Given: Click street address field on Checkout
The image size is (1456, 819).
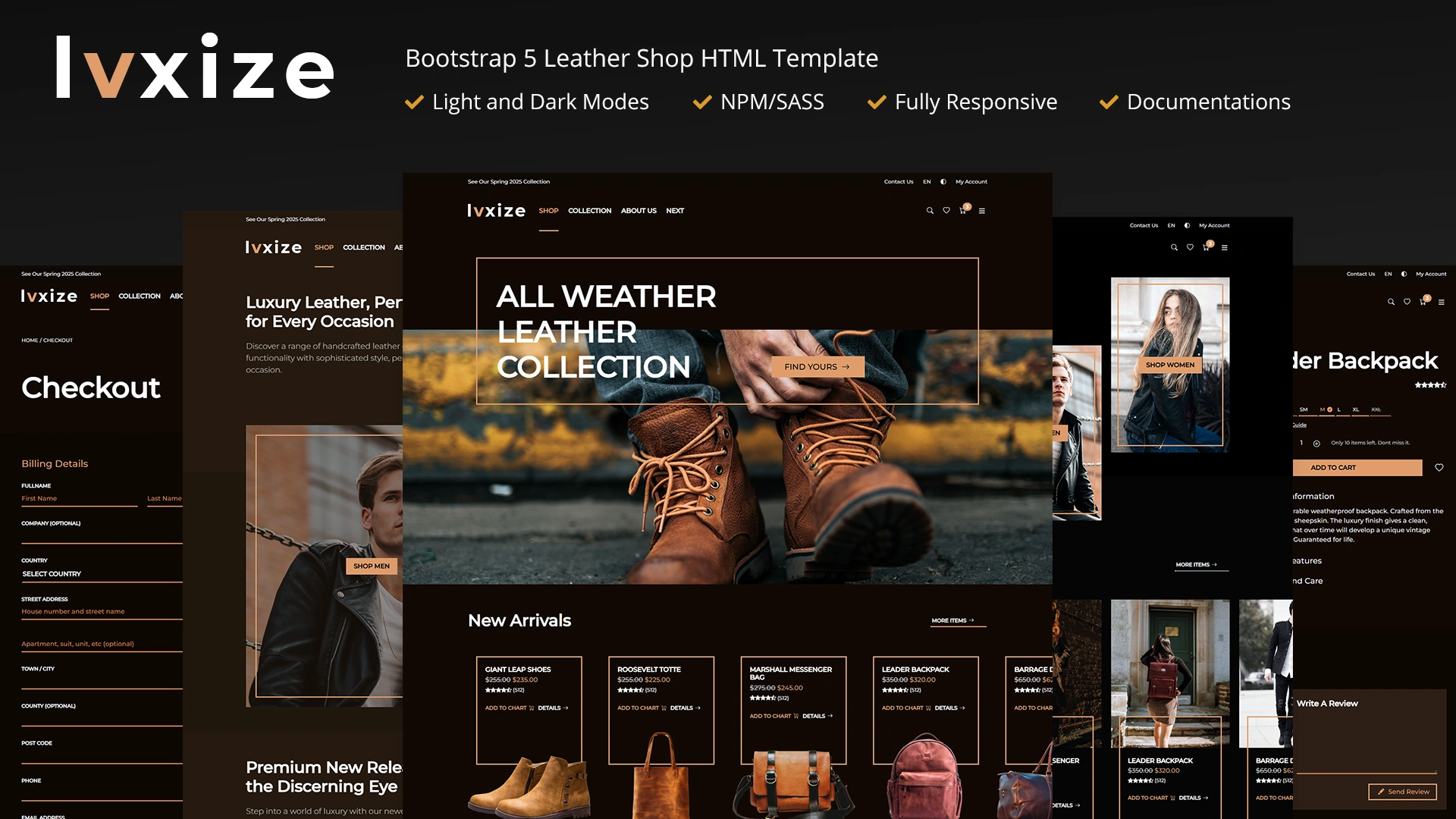Looking at the screenshot, I should point(102,612).
